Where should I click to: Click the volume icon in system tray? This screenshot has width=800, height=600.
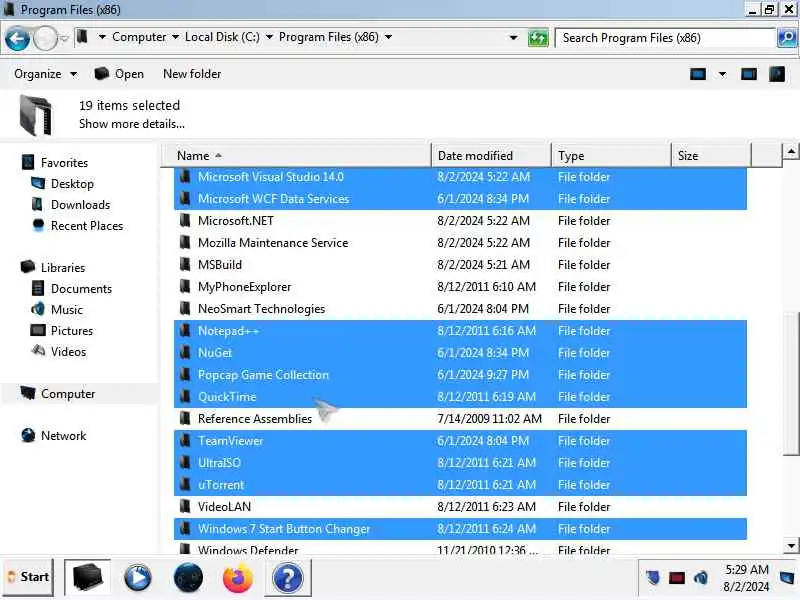tap(701, 578)
